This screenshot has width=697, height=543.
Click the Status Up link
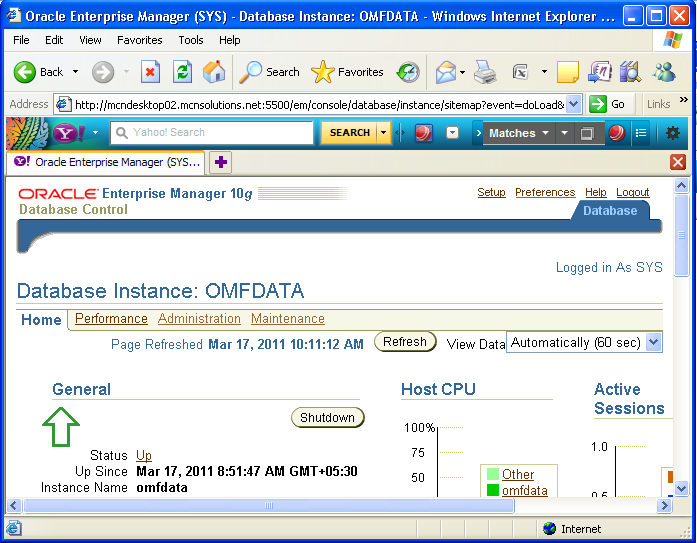coord(144,455)
